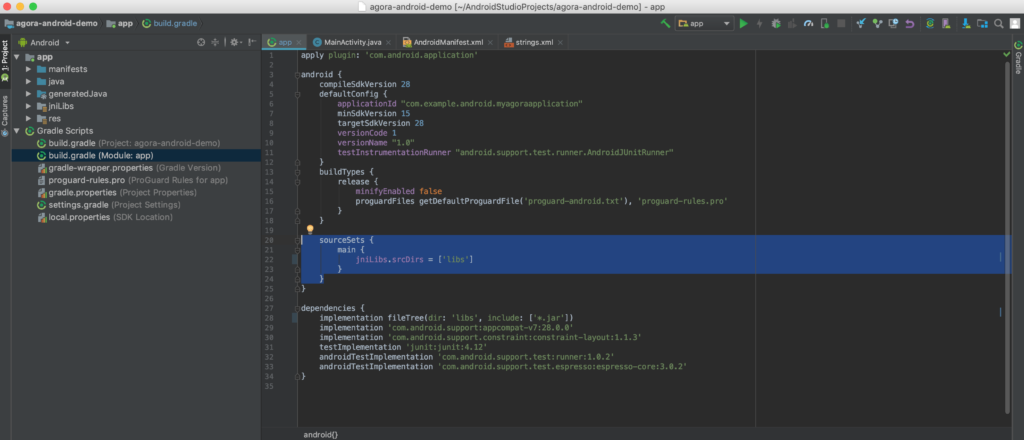Expand the generatedJava folder
1024x440 pixels.
tap(28, 94)
